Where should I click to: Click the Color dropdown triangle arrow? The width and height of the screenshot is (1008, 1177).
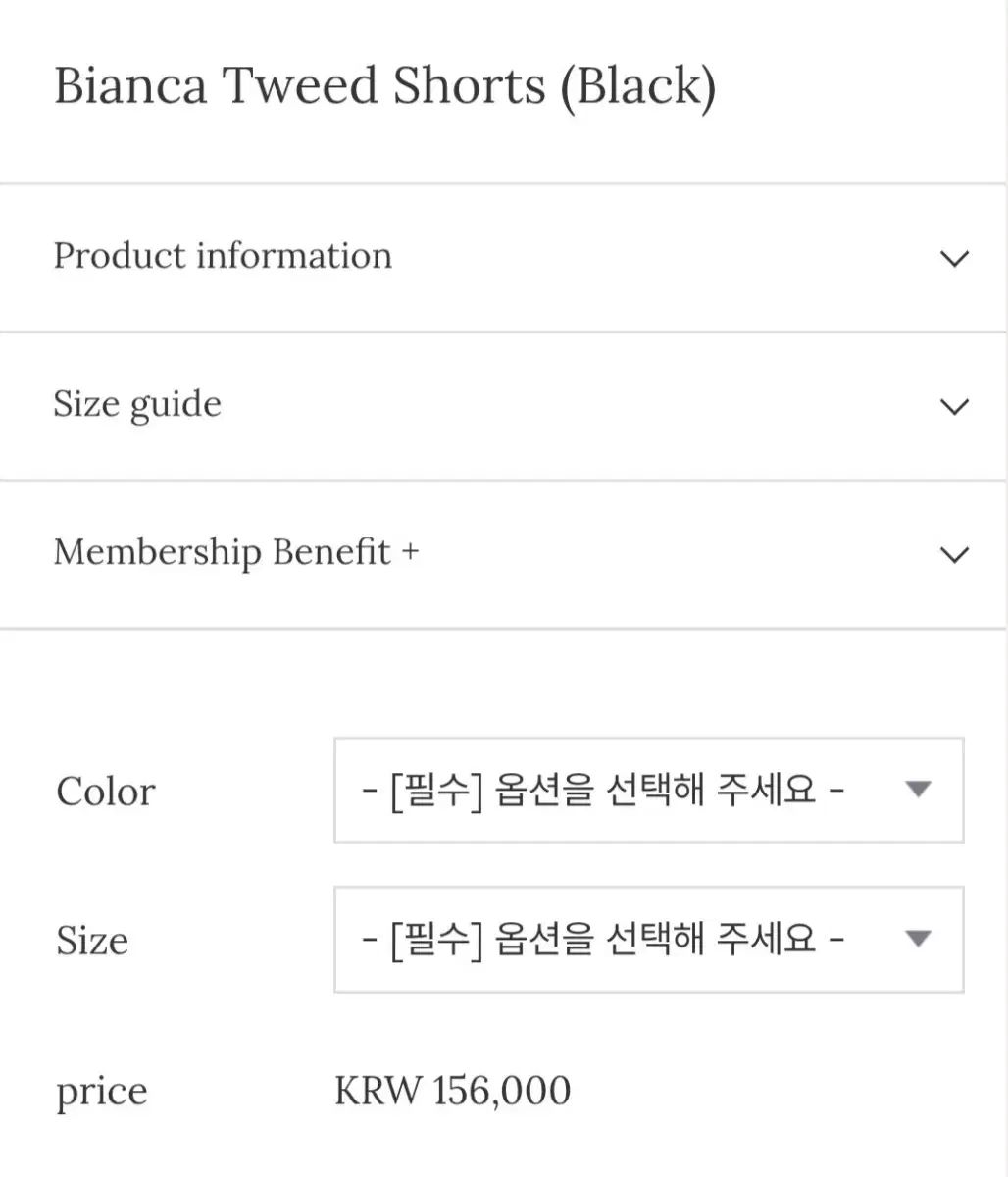(918, 790)
